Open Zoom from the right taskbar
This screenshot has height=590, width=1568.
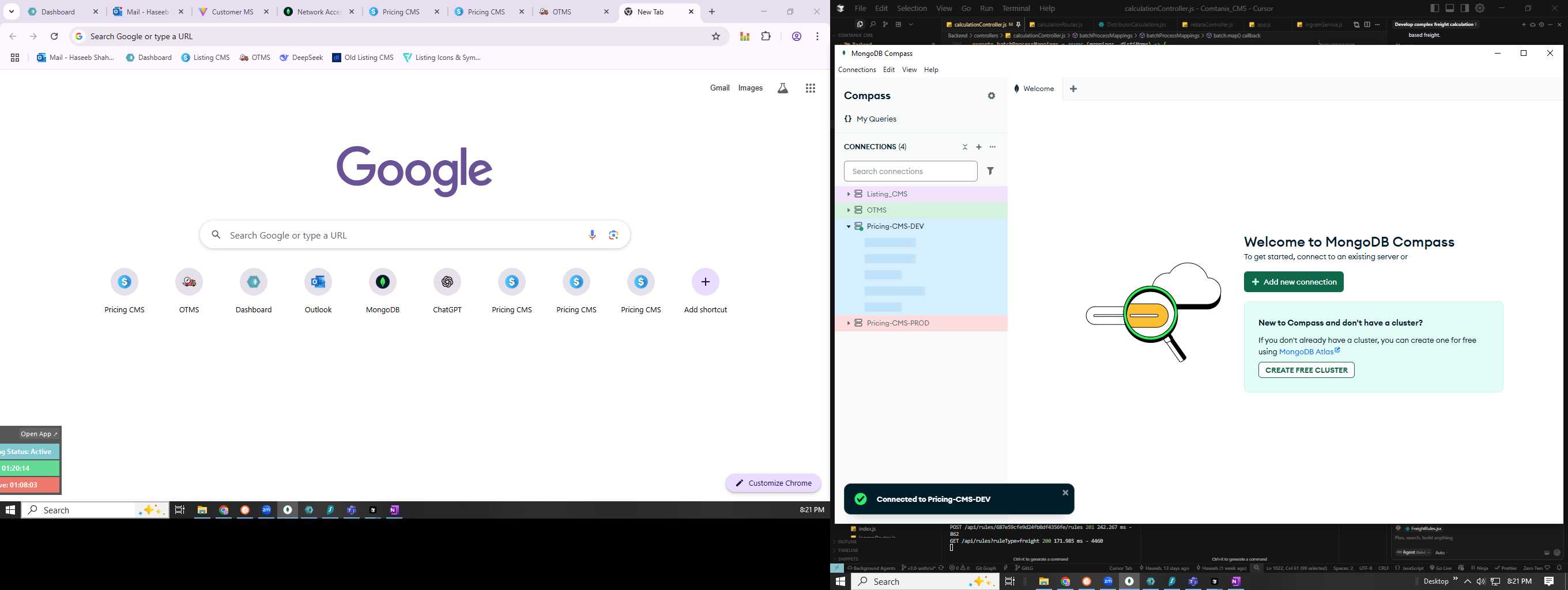[x=1108, y=581]
